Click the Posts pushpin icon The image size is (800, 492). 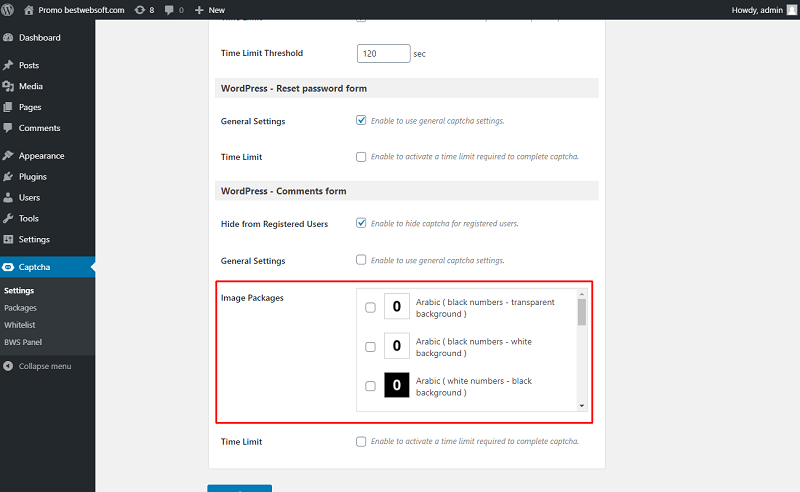tap(8, 65)
